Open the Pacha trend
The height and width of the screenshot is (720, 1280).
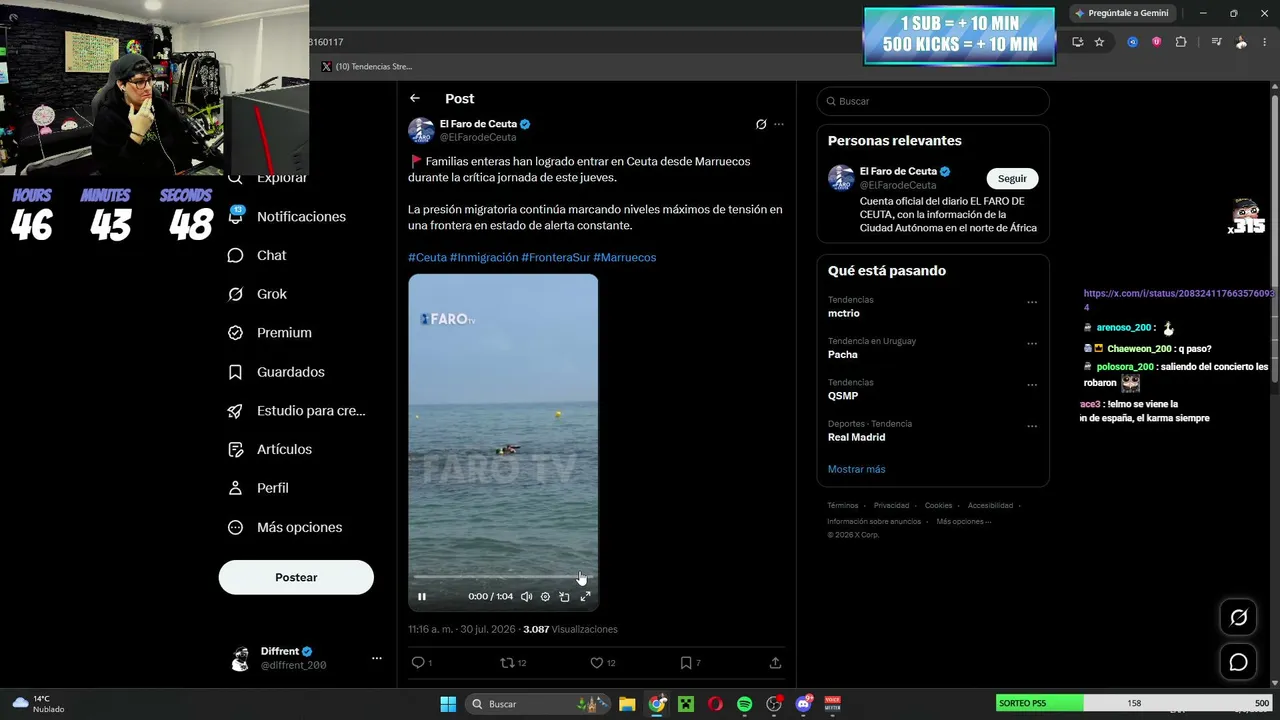pos(843,355)
